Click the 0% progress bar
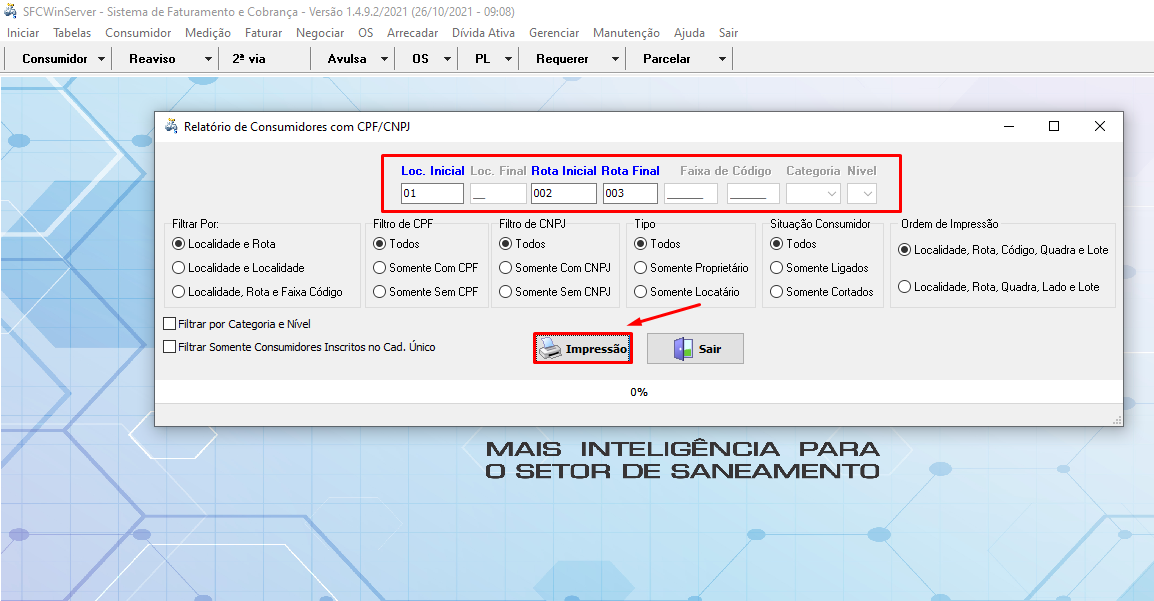Viewport: 1154px width, 601px height. coord(638,392)
